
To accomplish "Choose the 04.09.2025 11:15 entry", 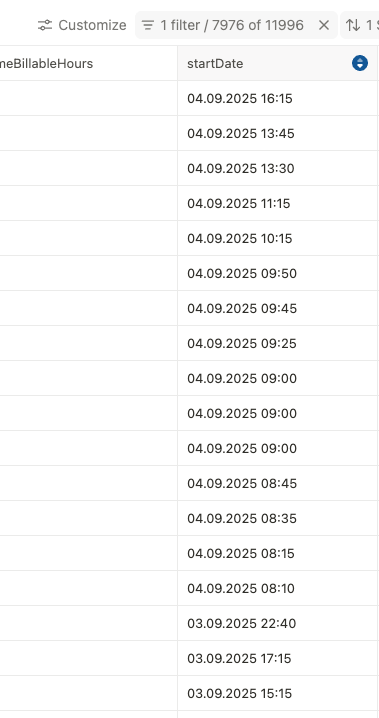I will pos(277,203).
